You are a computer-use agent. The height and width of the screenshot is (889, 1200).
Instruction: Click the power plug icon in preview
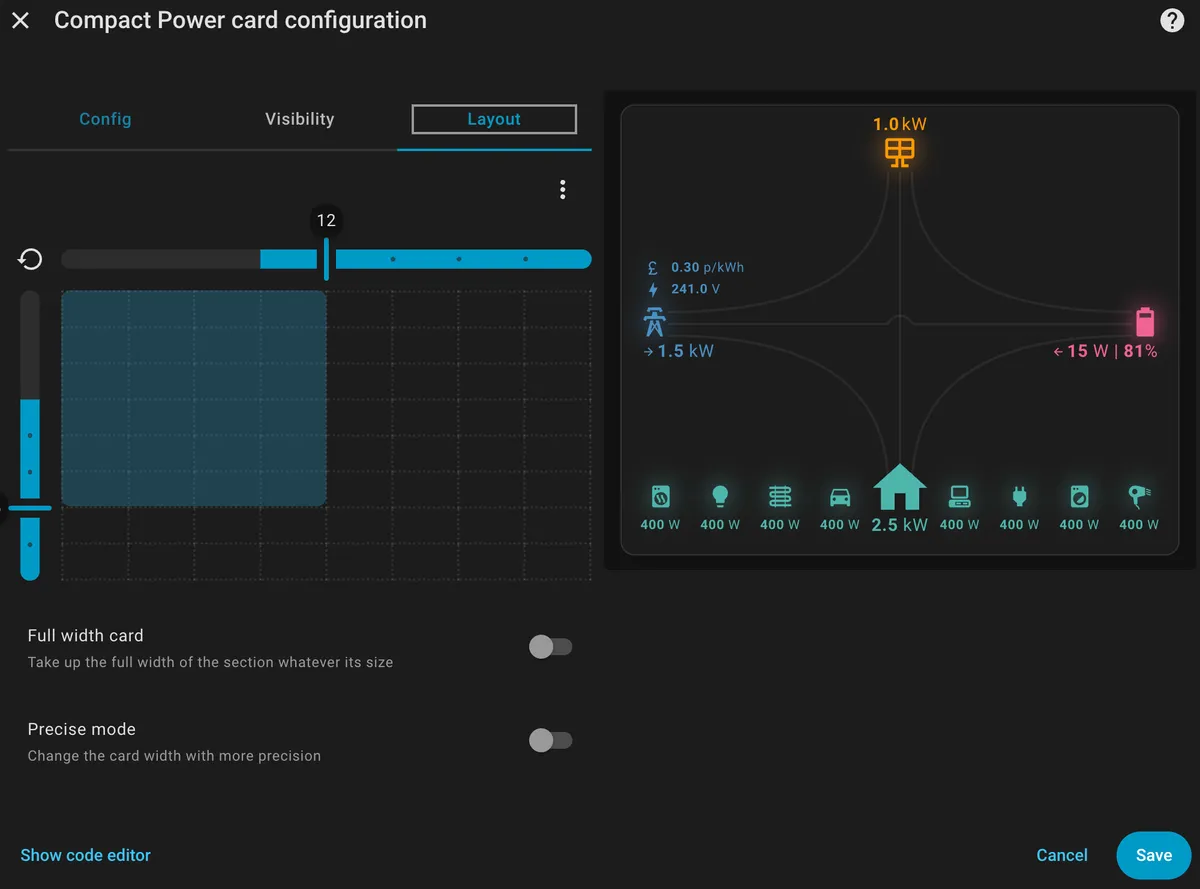point(1020,496)
